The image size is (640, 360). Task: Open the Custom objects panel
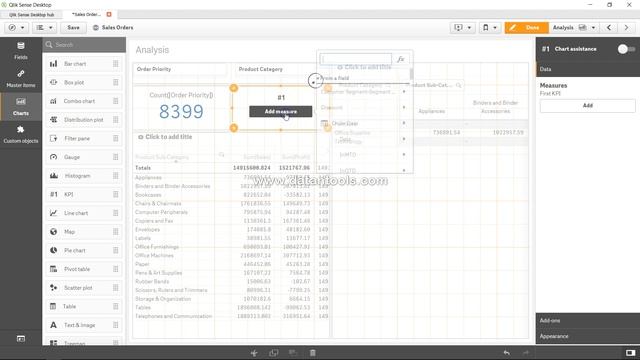[20, 134]
